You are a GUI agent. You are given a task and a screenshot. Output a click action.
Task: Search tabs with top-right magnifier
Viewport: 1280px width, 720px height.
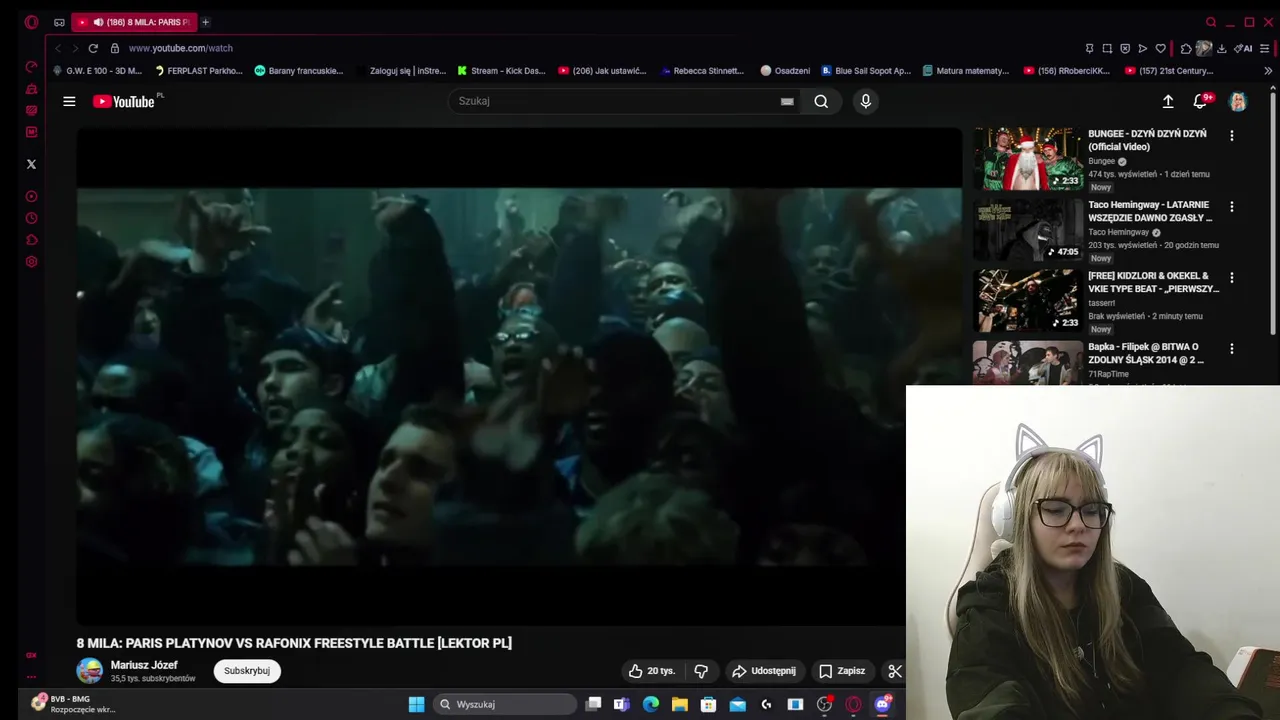(x=1211, y=22)
